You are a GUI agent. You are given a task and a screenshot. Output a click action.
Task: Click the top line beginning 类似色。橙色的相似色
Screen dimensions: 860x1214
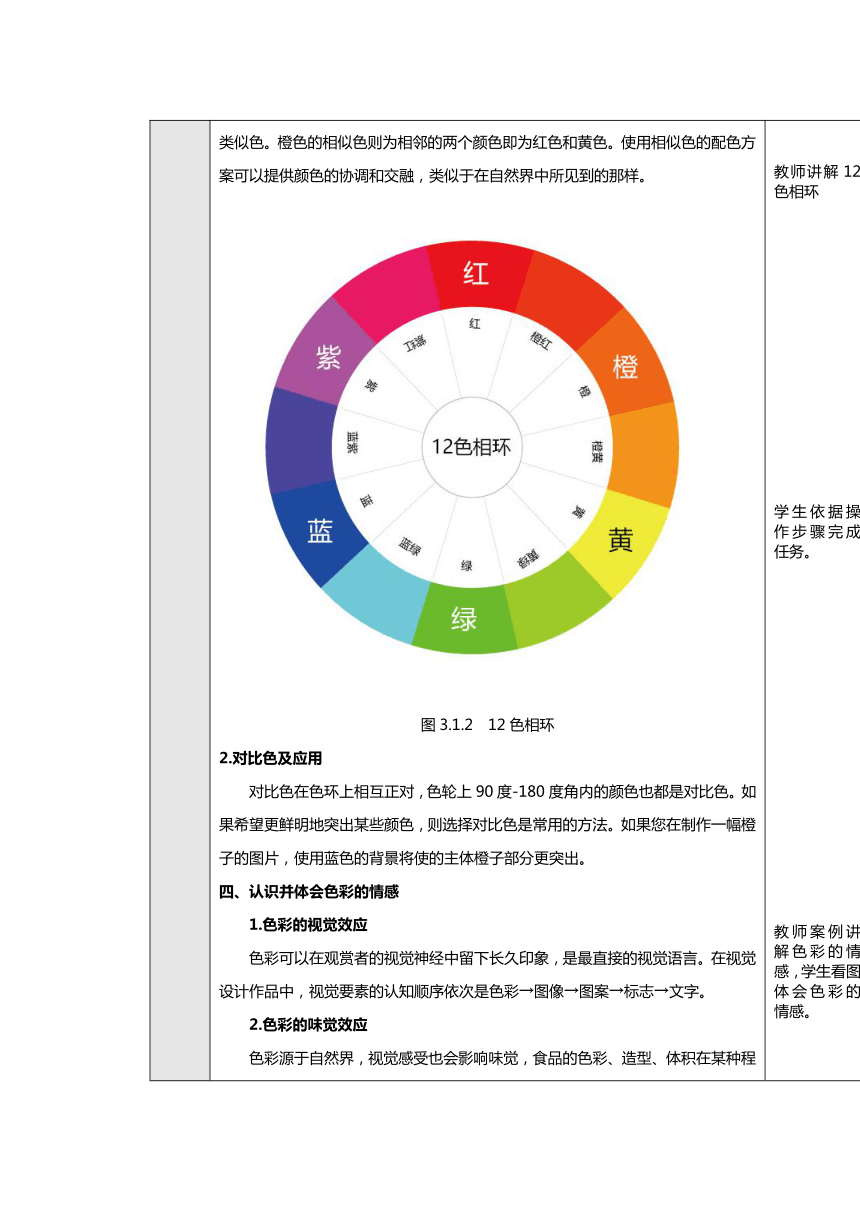tap(487, 143)
